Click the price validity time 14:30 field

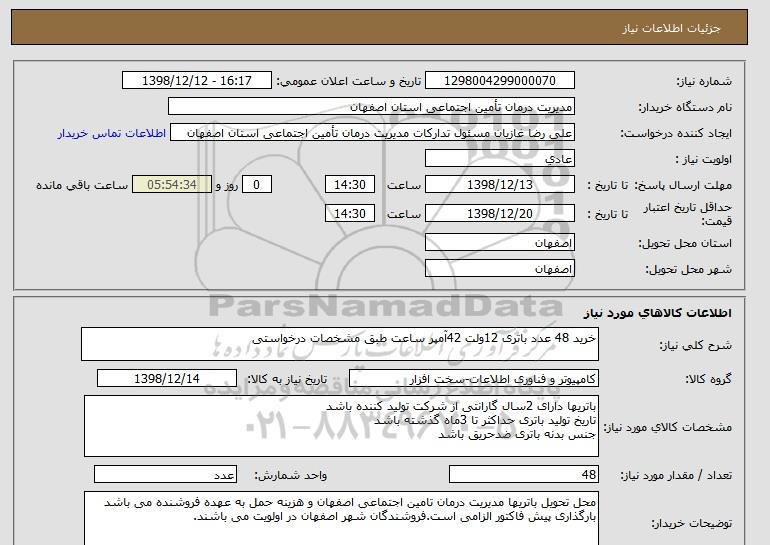(x=350, y=214)
